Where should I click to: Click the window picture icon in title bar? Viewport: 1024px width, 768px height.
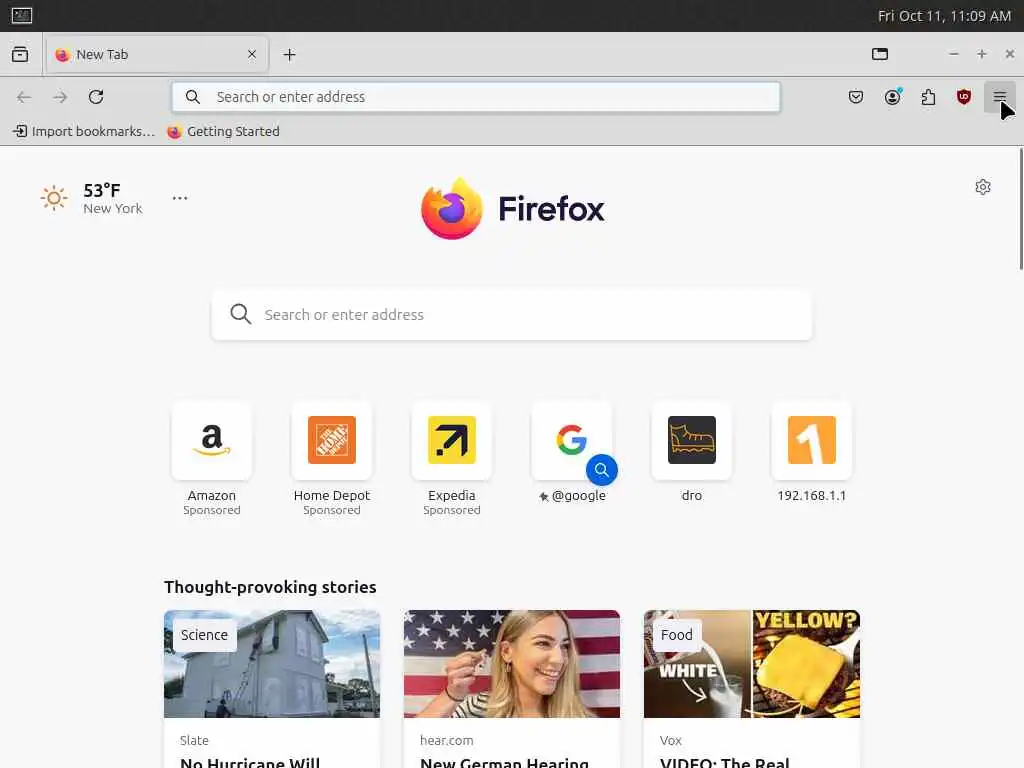point(880,54)
